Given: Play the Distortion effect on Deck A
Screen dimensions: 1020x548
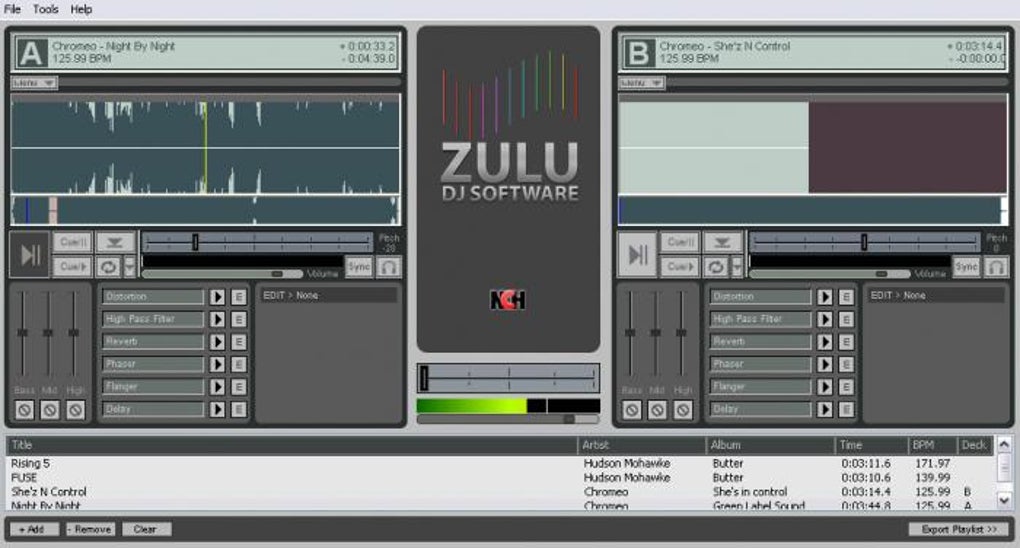Looking at the screenshot, I should (217, 297).
